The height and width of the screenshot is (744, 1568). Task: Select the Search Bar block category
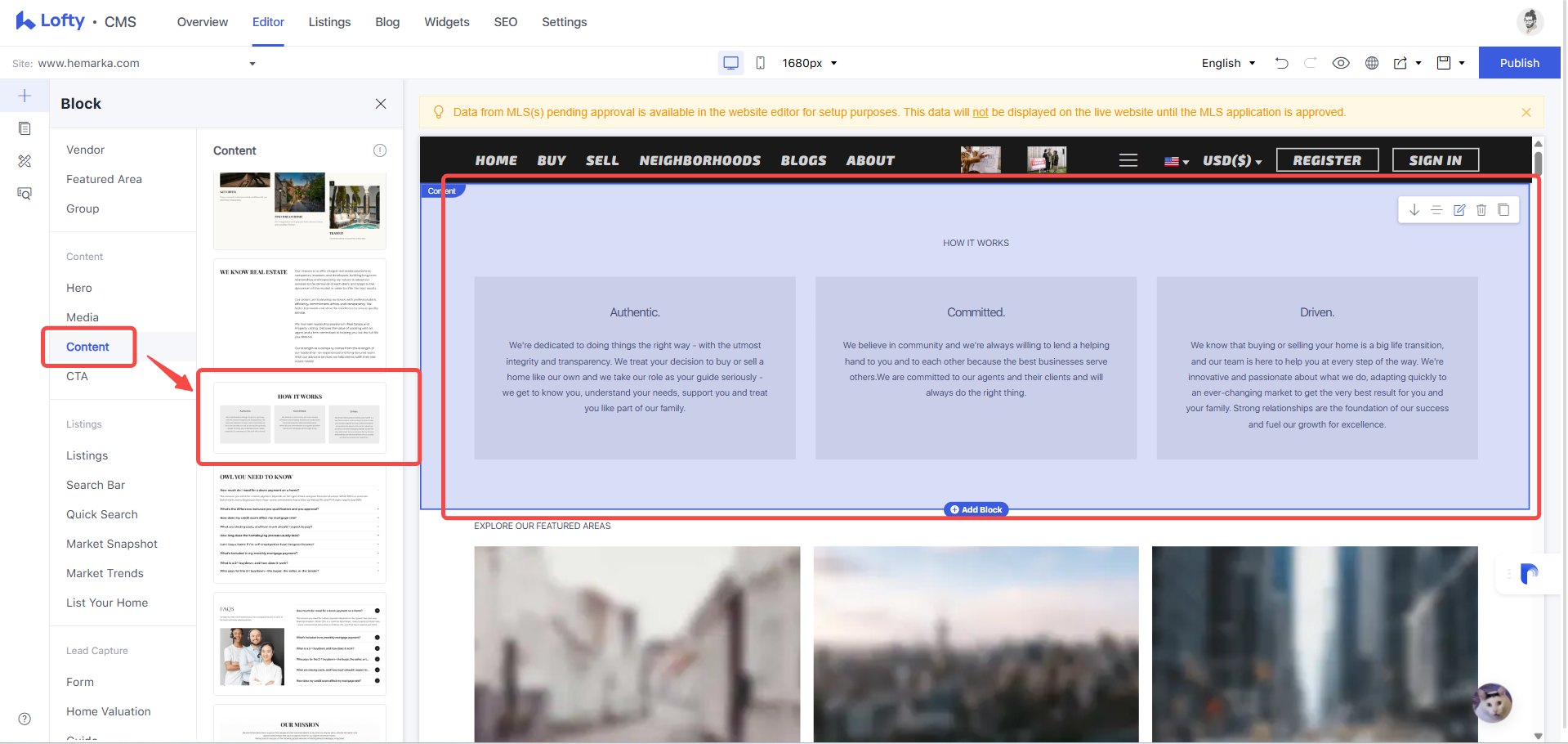[x=96, y=485]
